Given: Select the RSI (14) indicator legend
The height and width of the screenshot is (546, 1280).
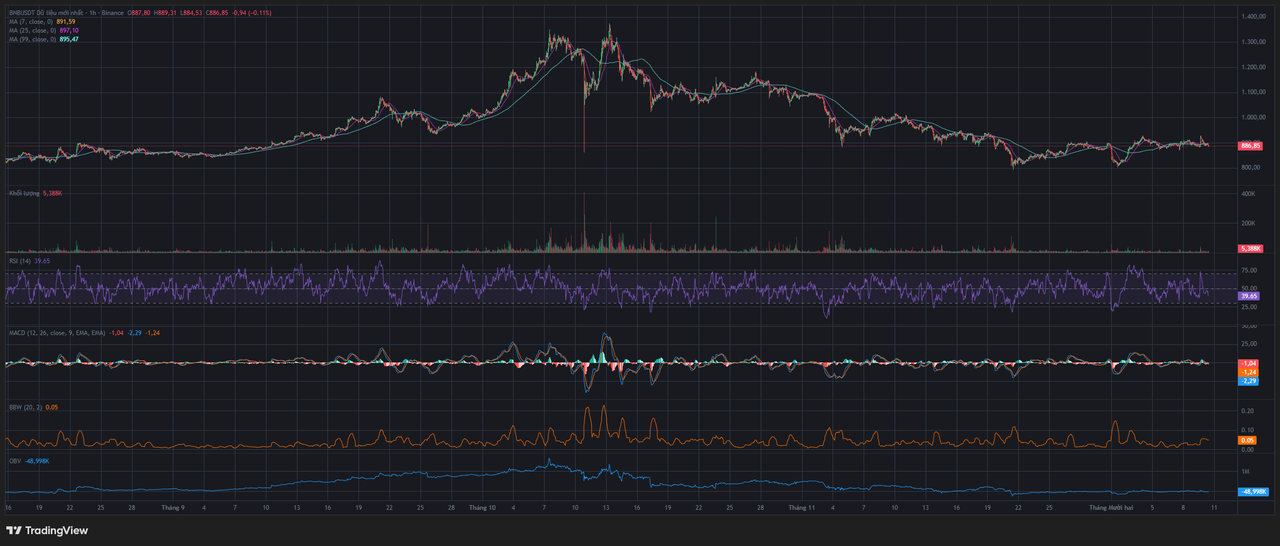Looking at the screenshot, I should point(20,261).
